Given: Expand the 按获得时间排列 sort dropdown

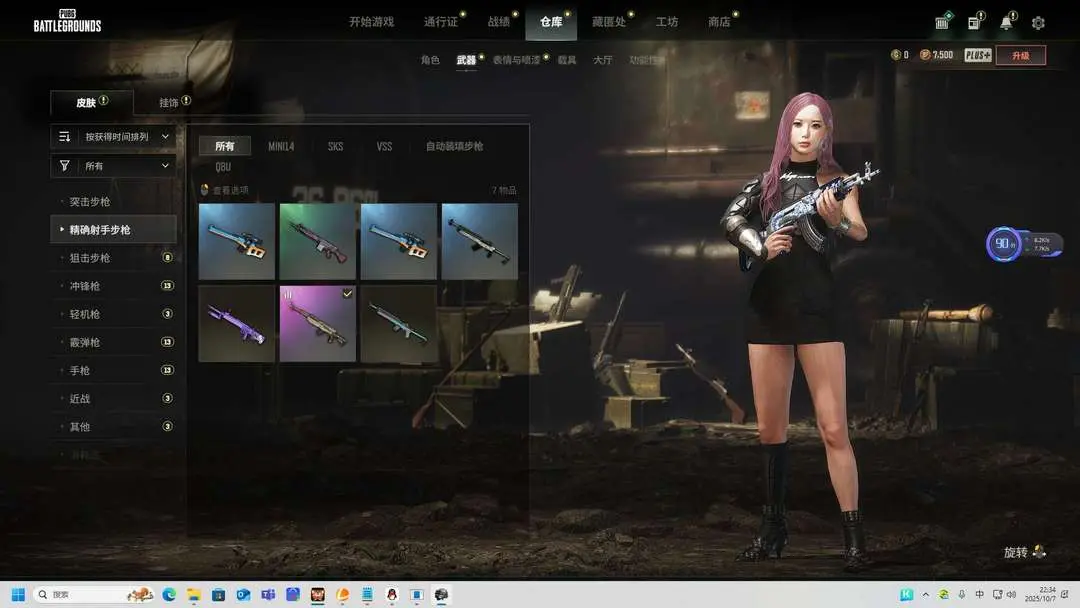Looking at the screenshot, I should 113,137.
